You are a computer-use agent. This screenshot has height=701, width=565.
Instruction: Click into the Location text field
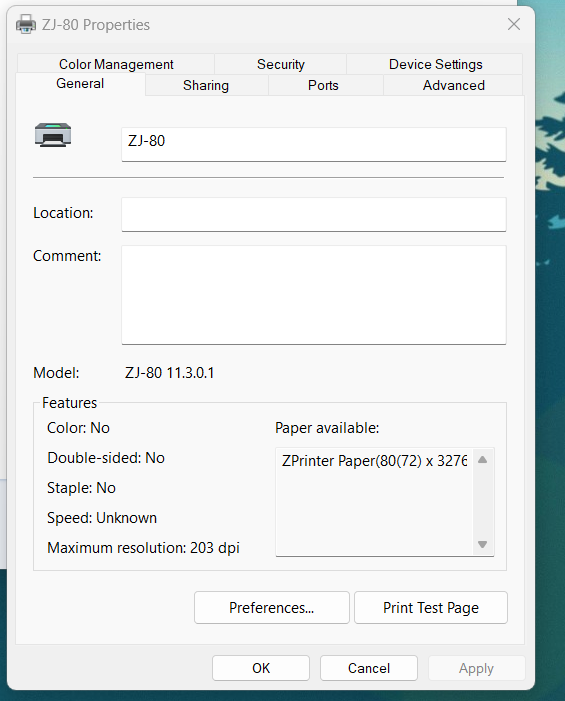(x=314, y=215)
